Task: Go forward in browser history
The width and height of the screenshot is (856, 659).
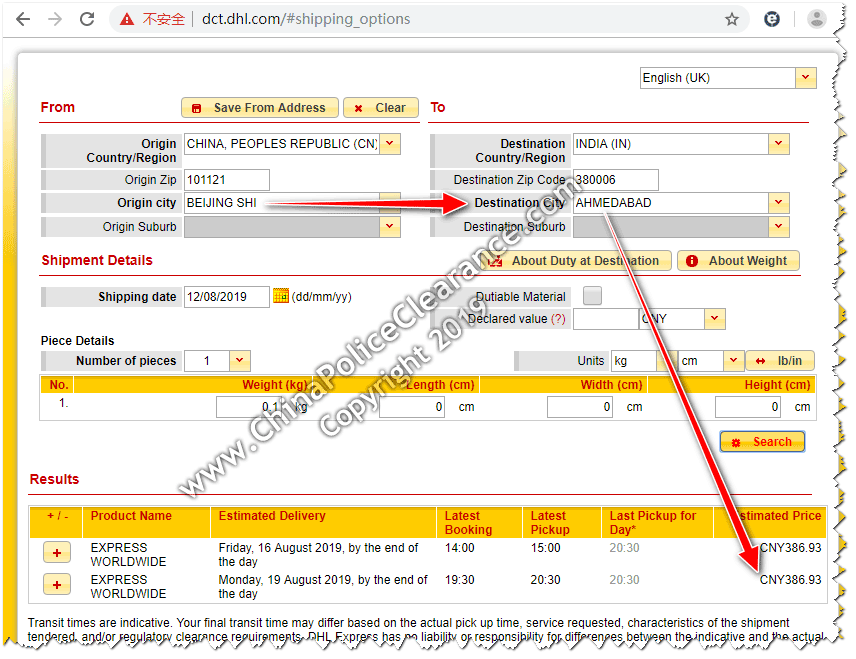Action: pos(55,19)
